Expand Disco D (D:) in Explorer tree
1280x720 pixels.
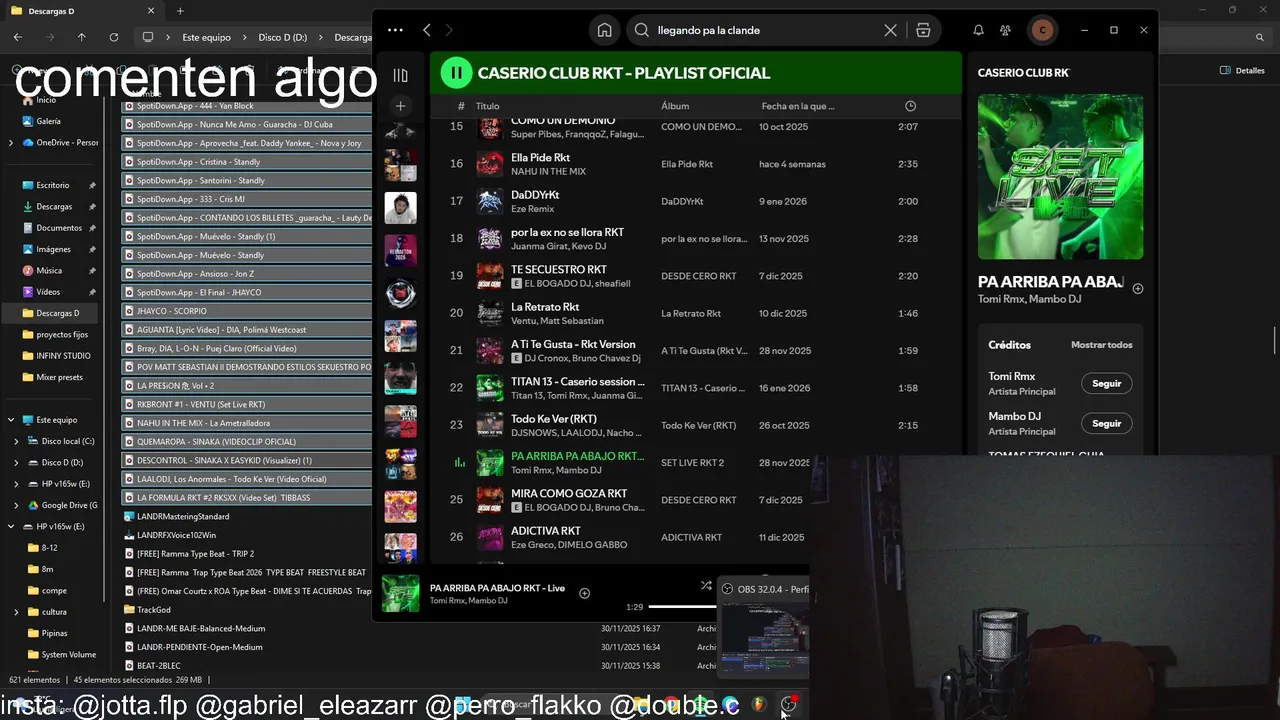[x=16, y=463]
